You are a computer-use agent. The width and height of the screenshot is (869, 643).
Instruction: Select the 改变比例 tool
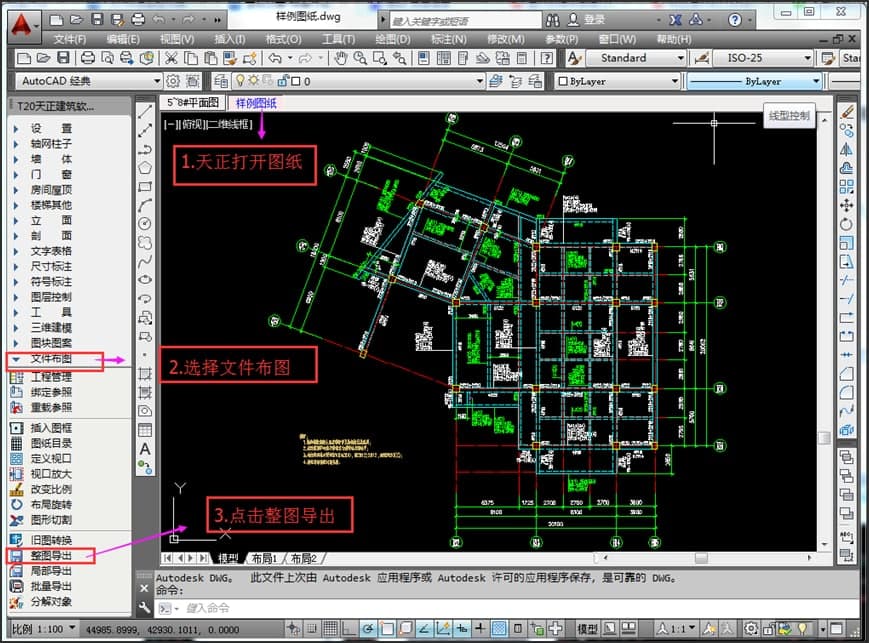tap(50, 489)
